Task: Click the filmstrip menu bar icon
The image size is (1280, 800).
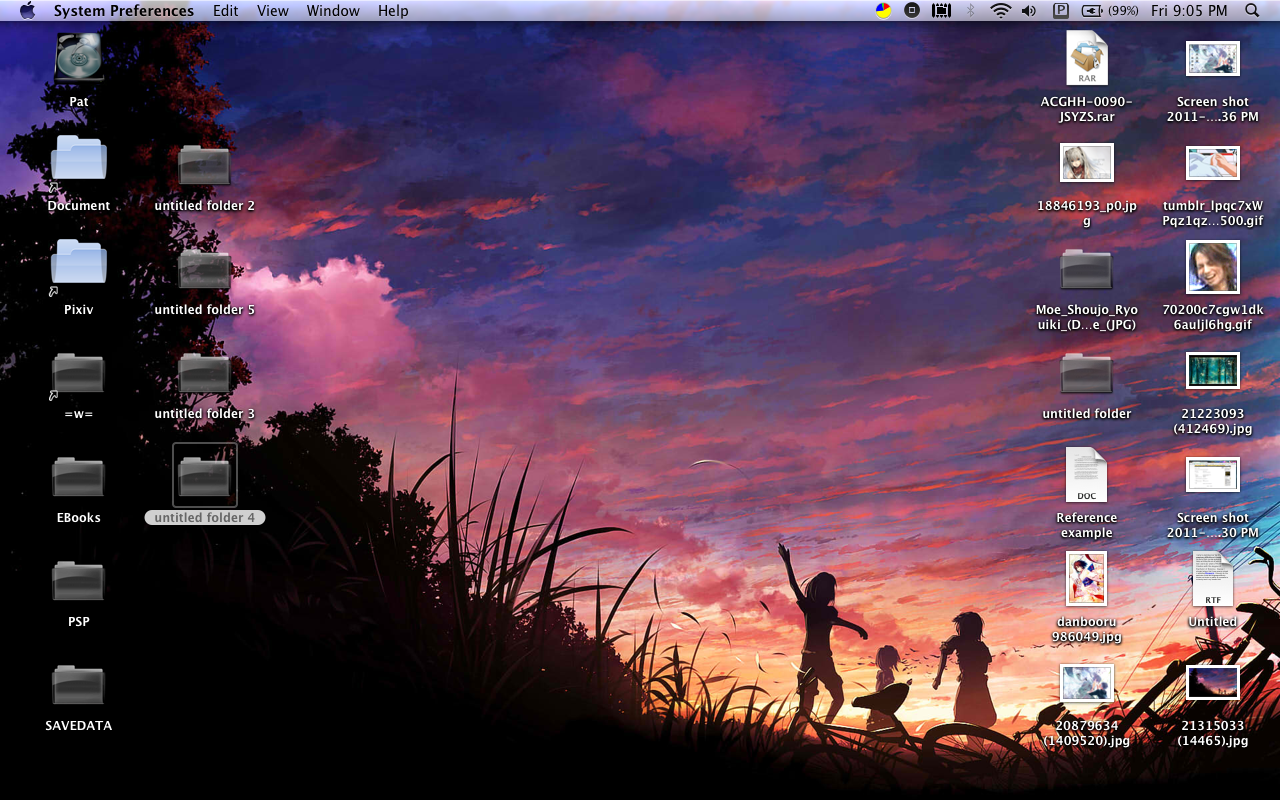Action: coord(941,11)
